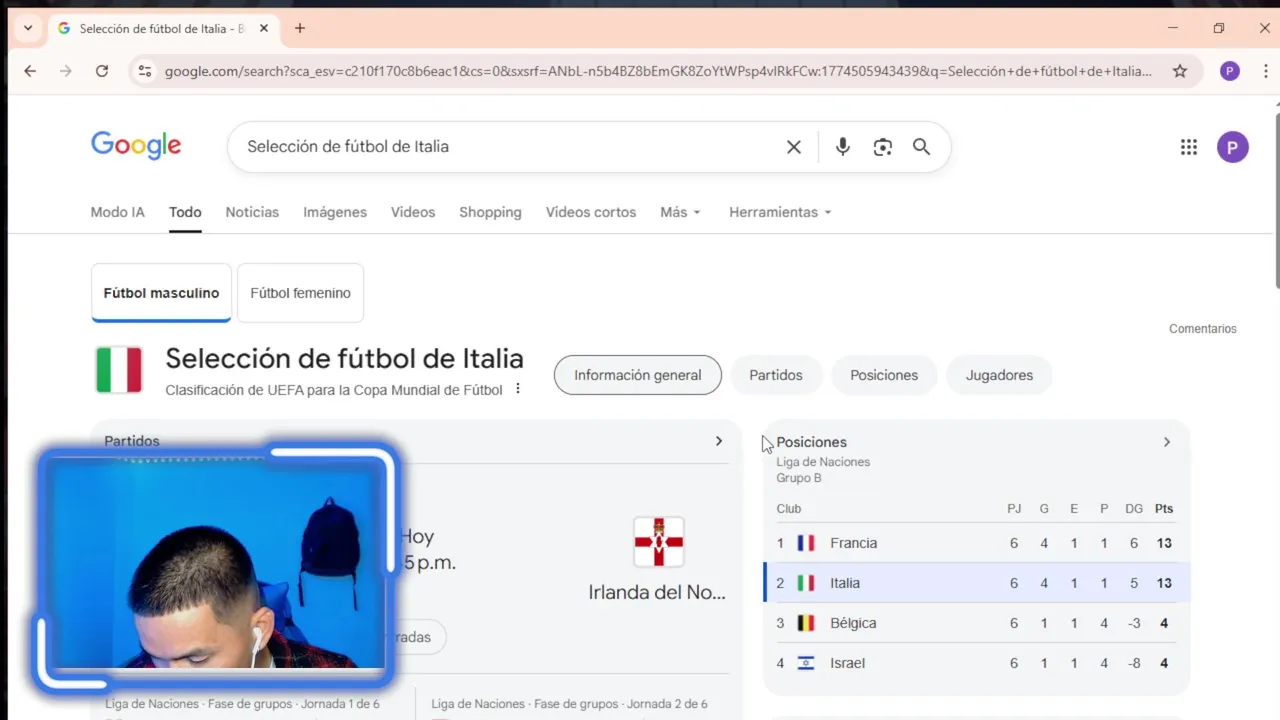Start voice search with microphone icon

(x=843, y=147)
